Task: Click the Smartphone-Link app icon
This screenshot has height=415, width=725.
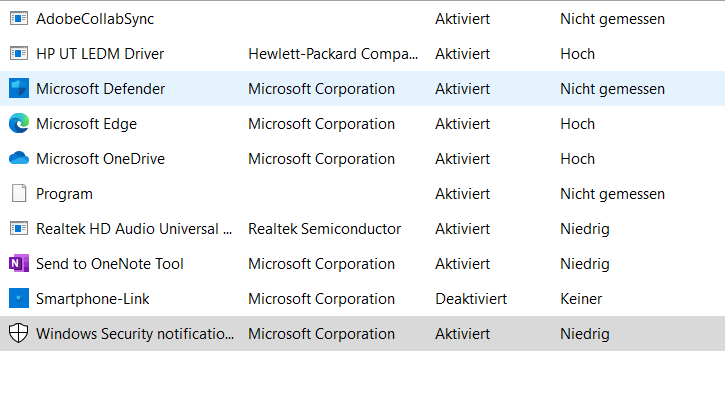Action: pos(18,298)
